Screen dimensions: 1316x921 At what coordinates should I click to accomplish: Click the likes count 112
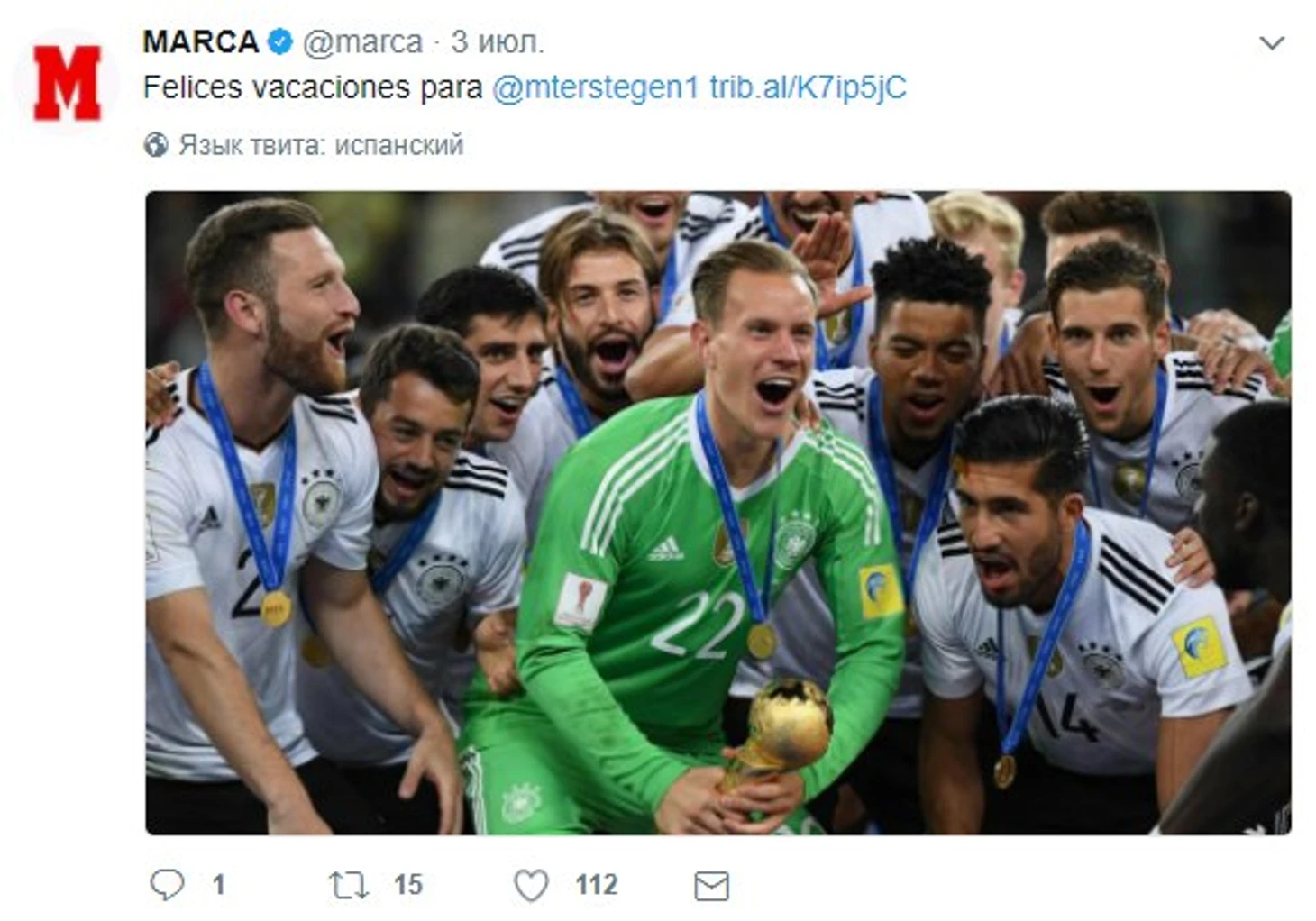pyautogui.click(x=597, y=885)
